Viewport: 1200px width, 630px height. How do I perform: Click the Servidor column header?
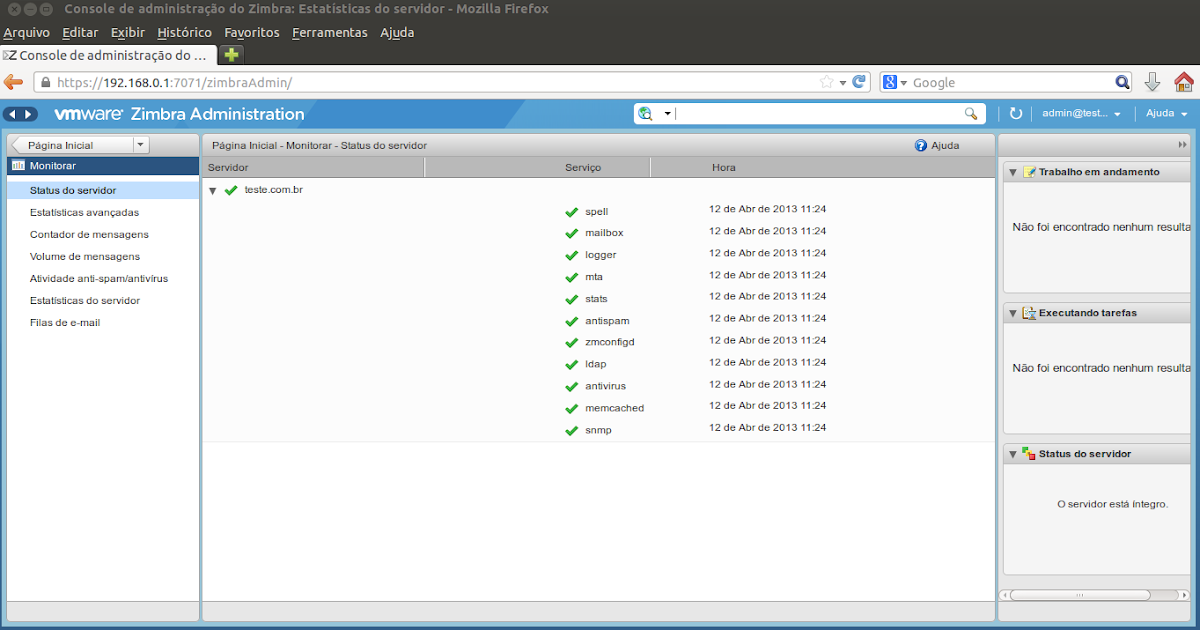[x=314, y=167]
